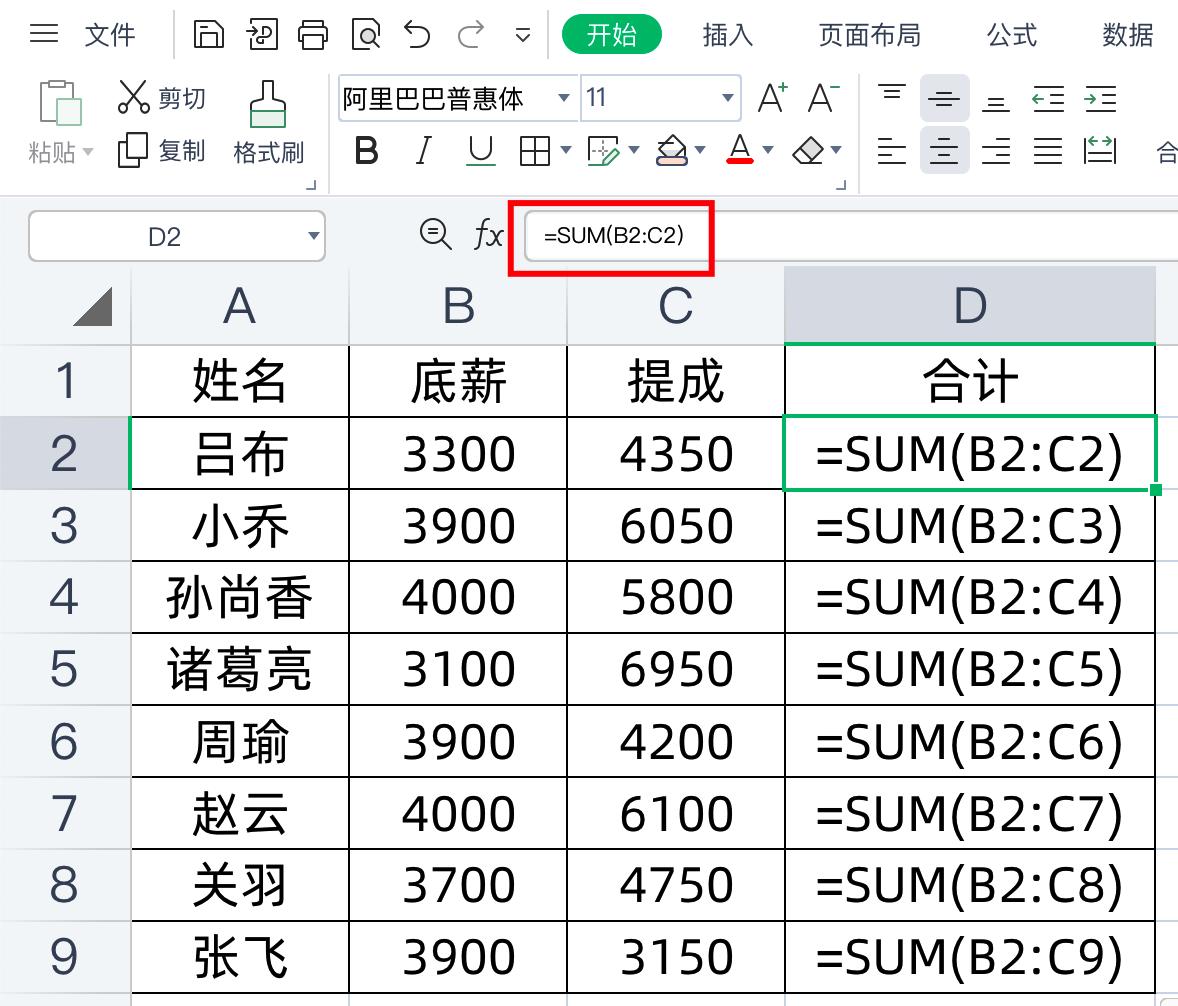Open print preview
This screenshot has width=1178, height=1006.
(x=366, y=33)
